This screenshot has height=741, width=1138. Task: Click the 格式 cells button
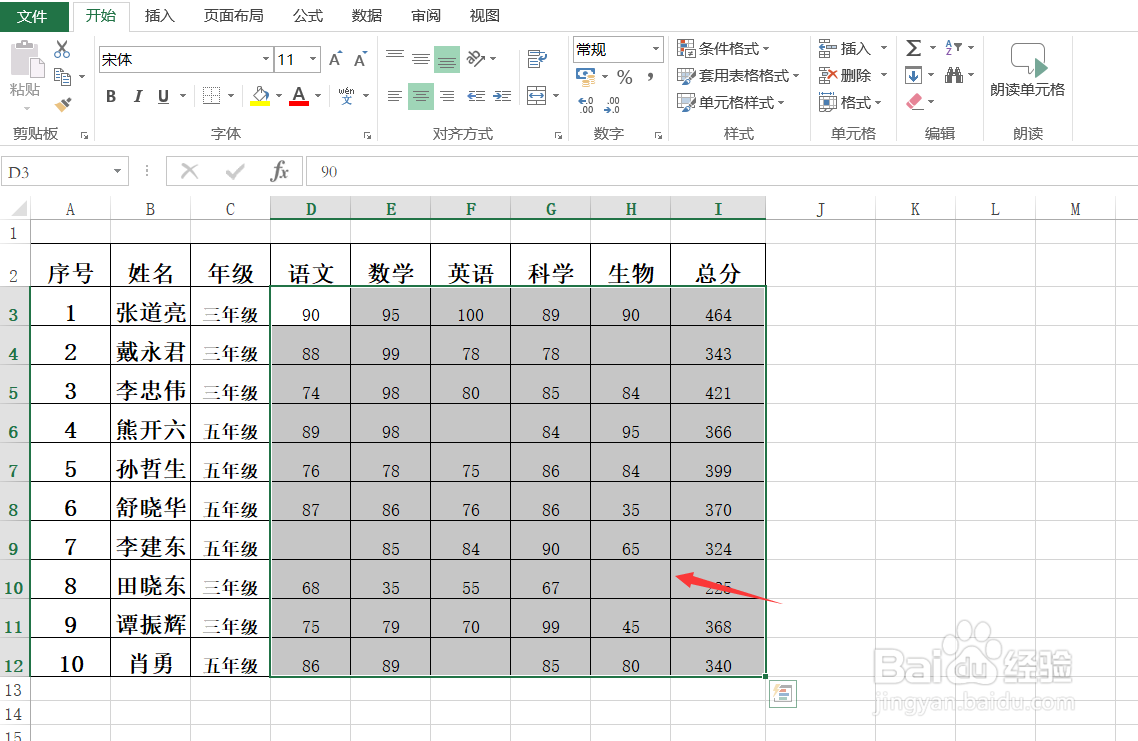pos(850,103)
